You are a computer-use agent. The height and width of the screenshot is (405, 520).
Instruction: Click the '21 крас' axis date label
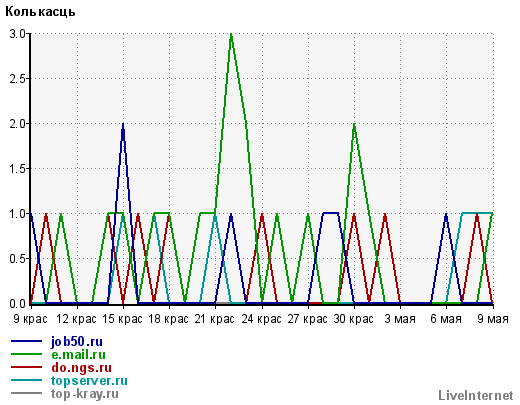pyautogui.click(x=215, y=319)
